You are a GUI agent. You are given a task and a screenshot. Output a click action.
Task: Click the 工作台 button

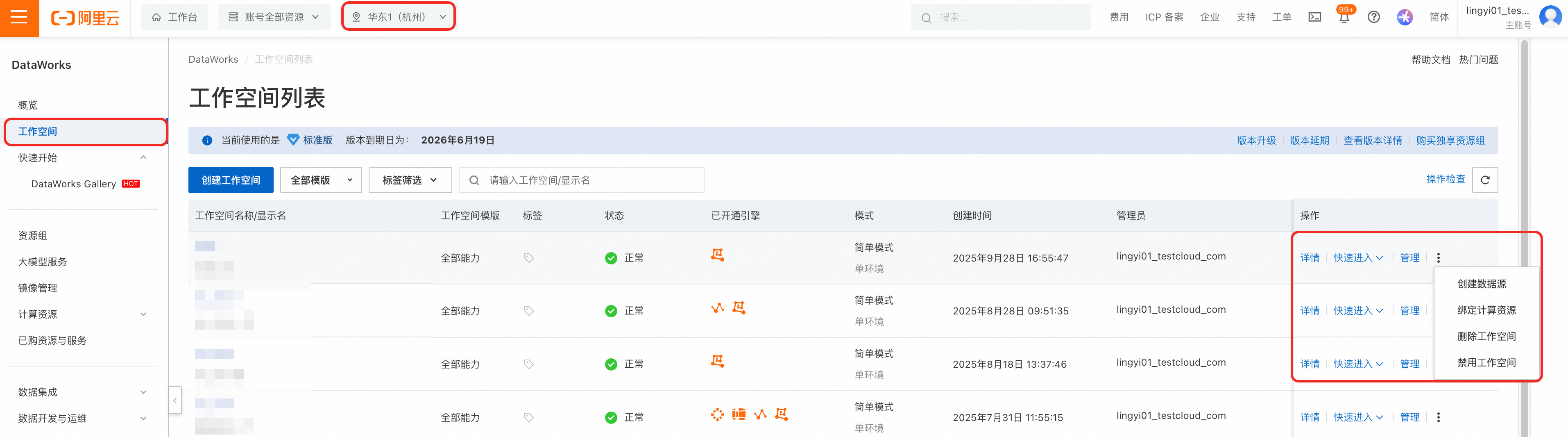click(174, 17)
